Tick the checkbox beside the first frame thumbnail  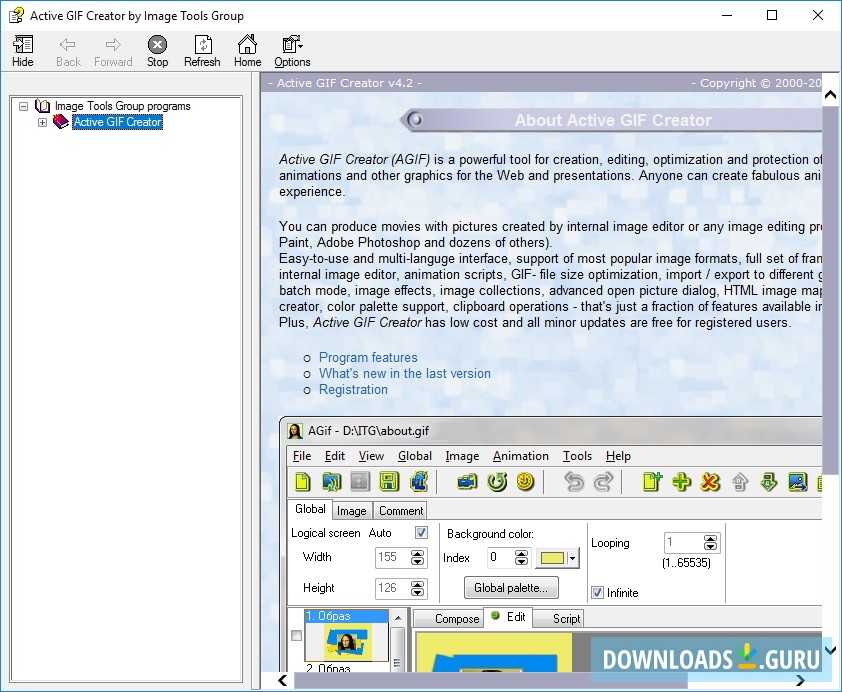pyautogui.click(x=295, y=635)
